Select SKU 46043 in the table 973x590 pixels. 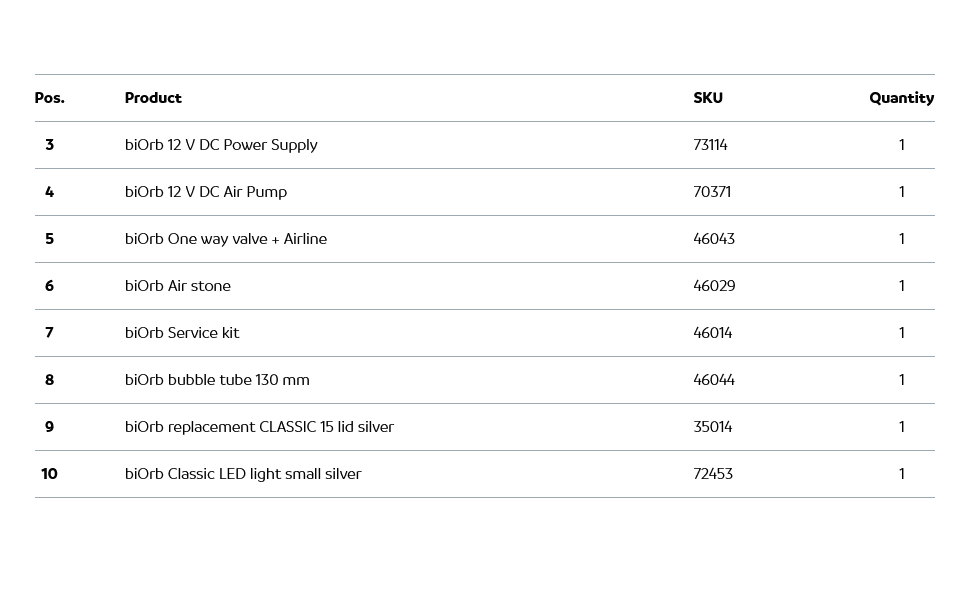coord(714,239)
